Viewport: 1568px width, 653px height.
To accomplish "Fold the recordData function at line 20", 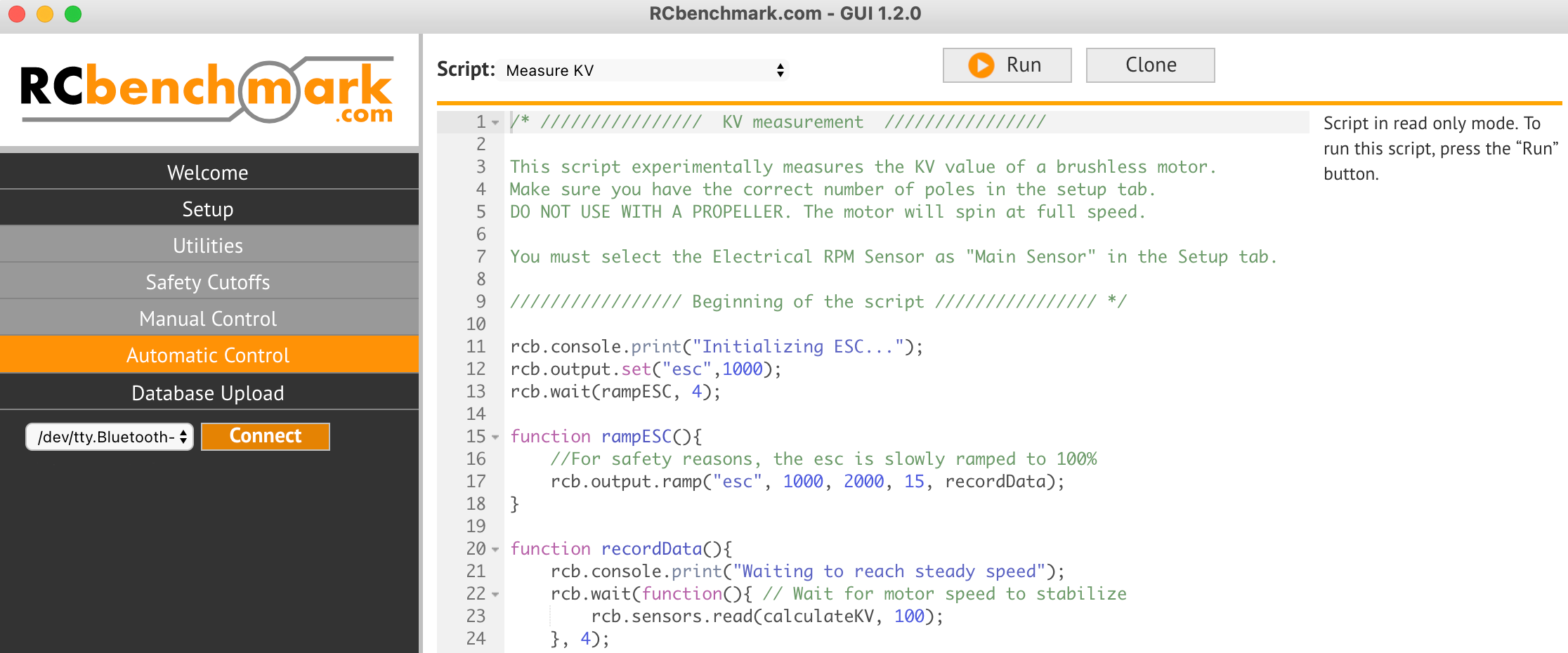I will pyautogui.click(x=495, y=550).
